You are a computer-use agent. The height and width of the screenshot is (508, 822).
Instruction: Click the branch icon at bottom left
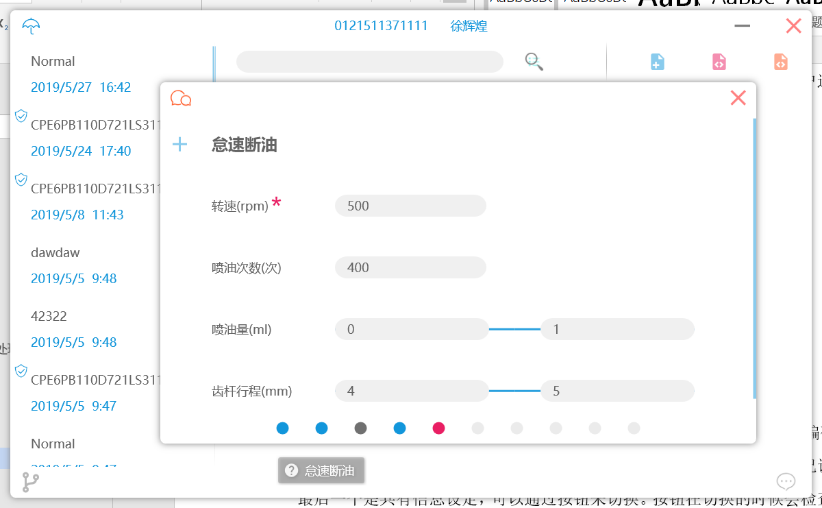coord(30,482)
